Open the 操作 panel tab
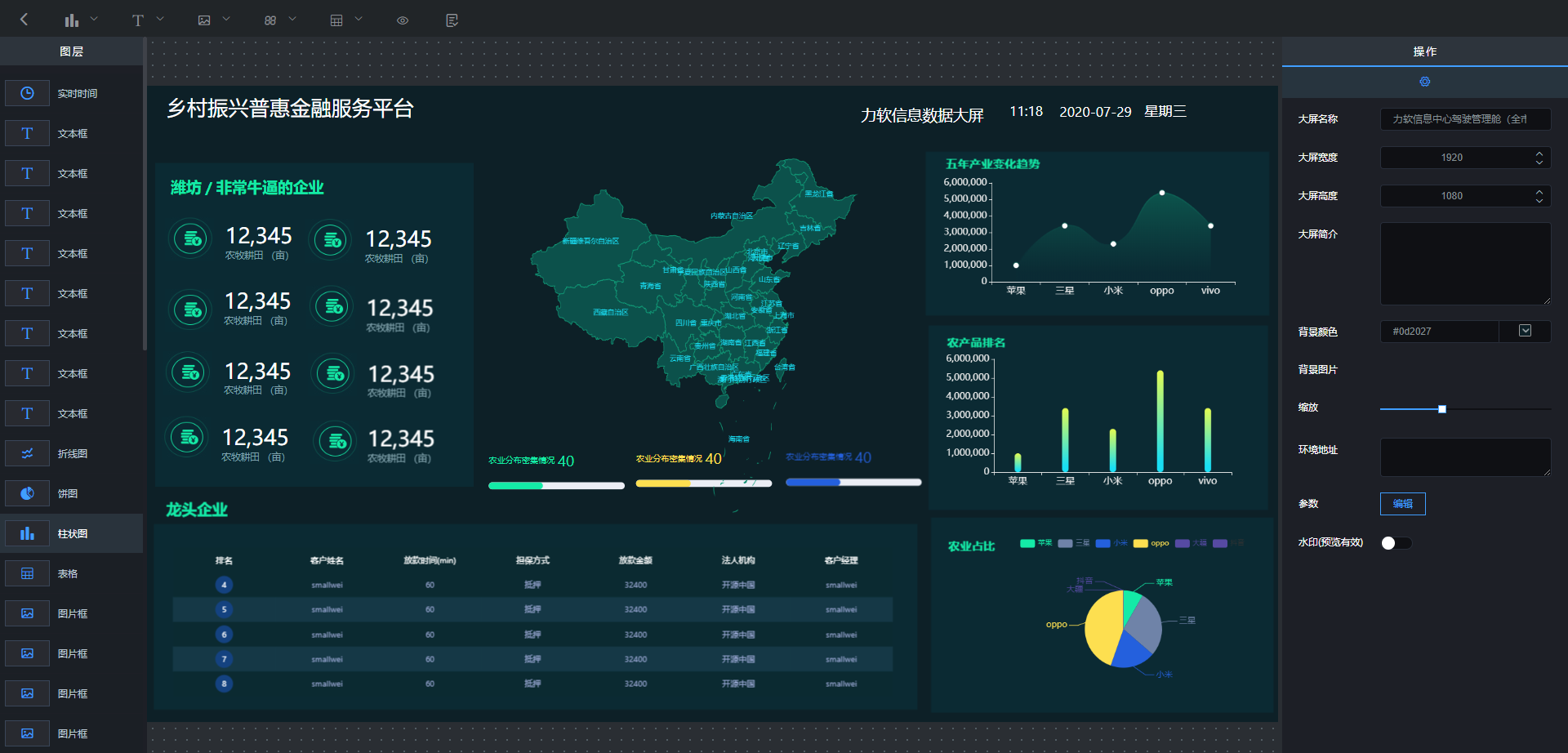 tap(1424, 51)
